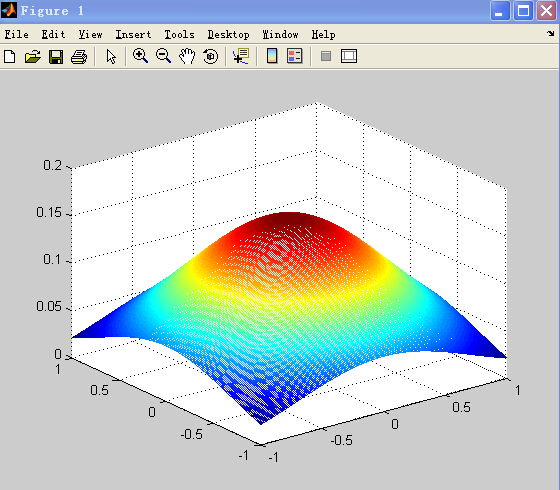Expand the Desktop menu
The height and width of the screenshot is (490, 560).
[229, 35]
